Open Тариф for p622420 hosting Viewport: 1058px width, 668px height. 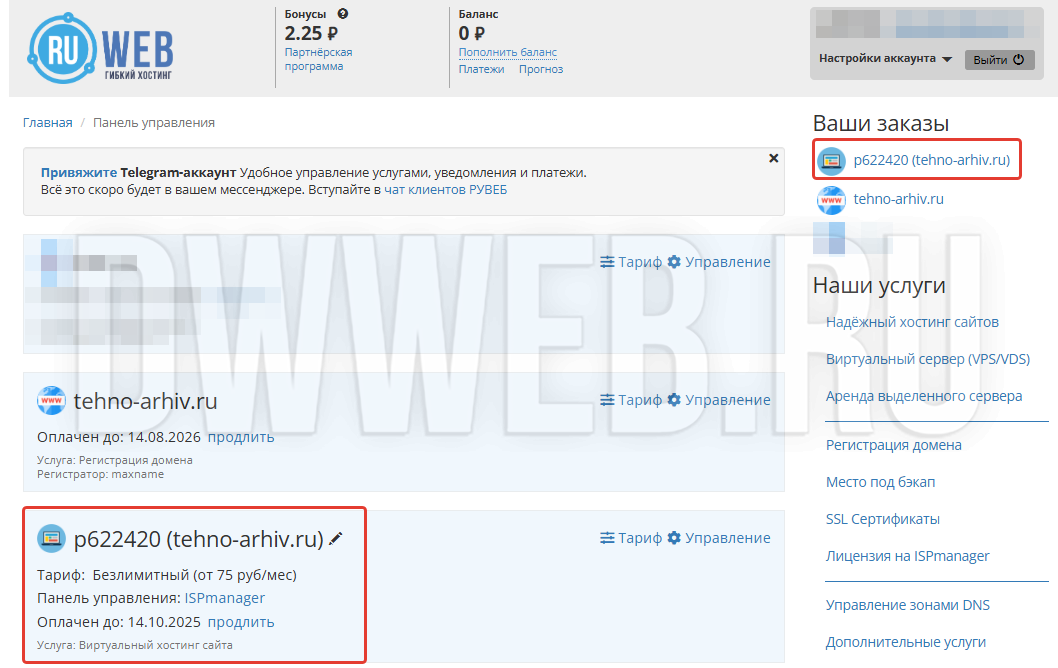tap(630, 538)
